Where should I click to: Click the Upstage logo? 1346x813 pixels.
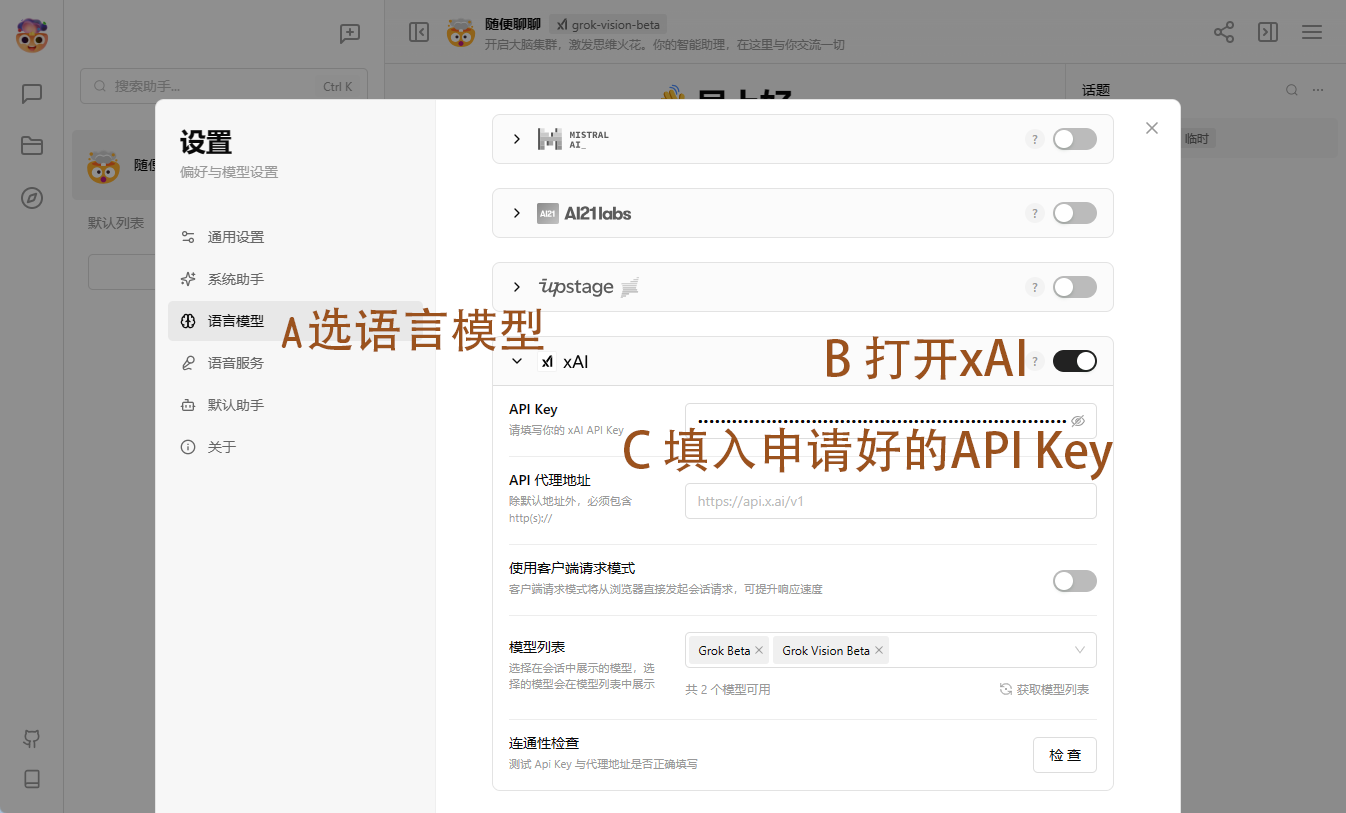[x=588, y=287]
